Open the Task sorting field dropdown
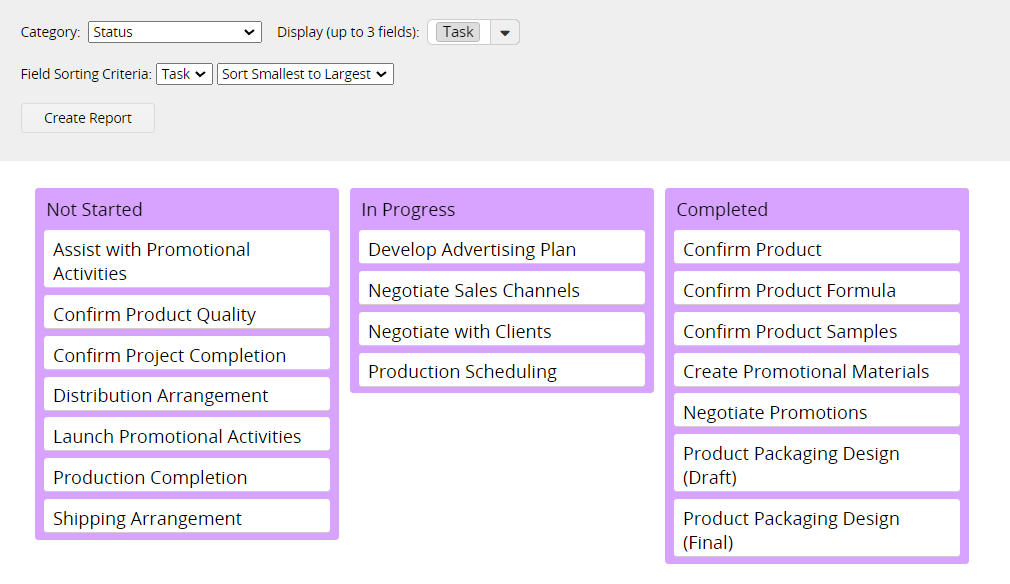 184,74
